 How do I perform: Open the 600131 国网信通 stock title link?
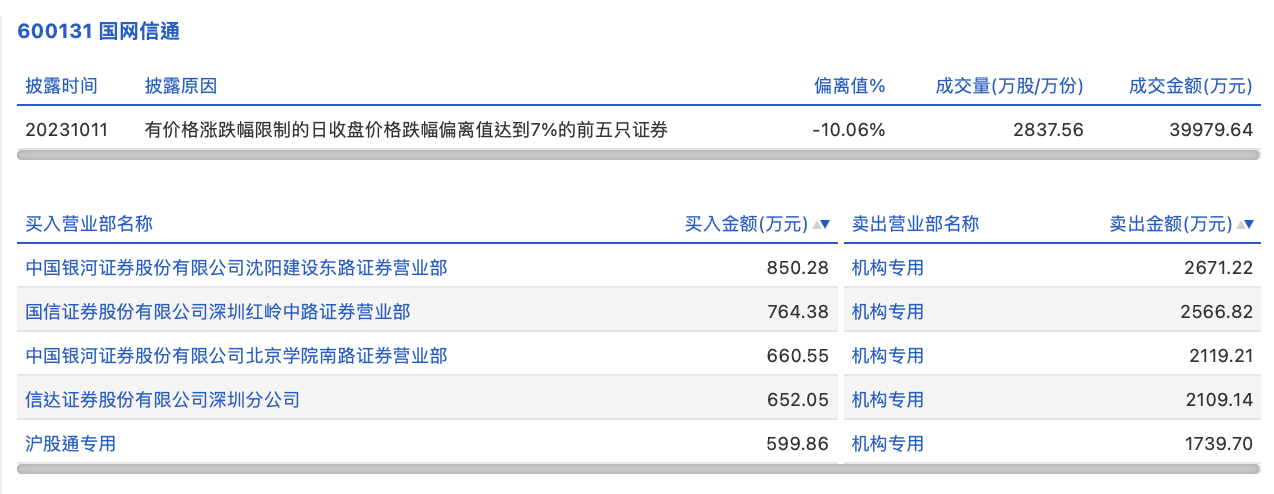pos(98,31)
